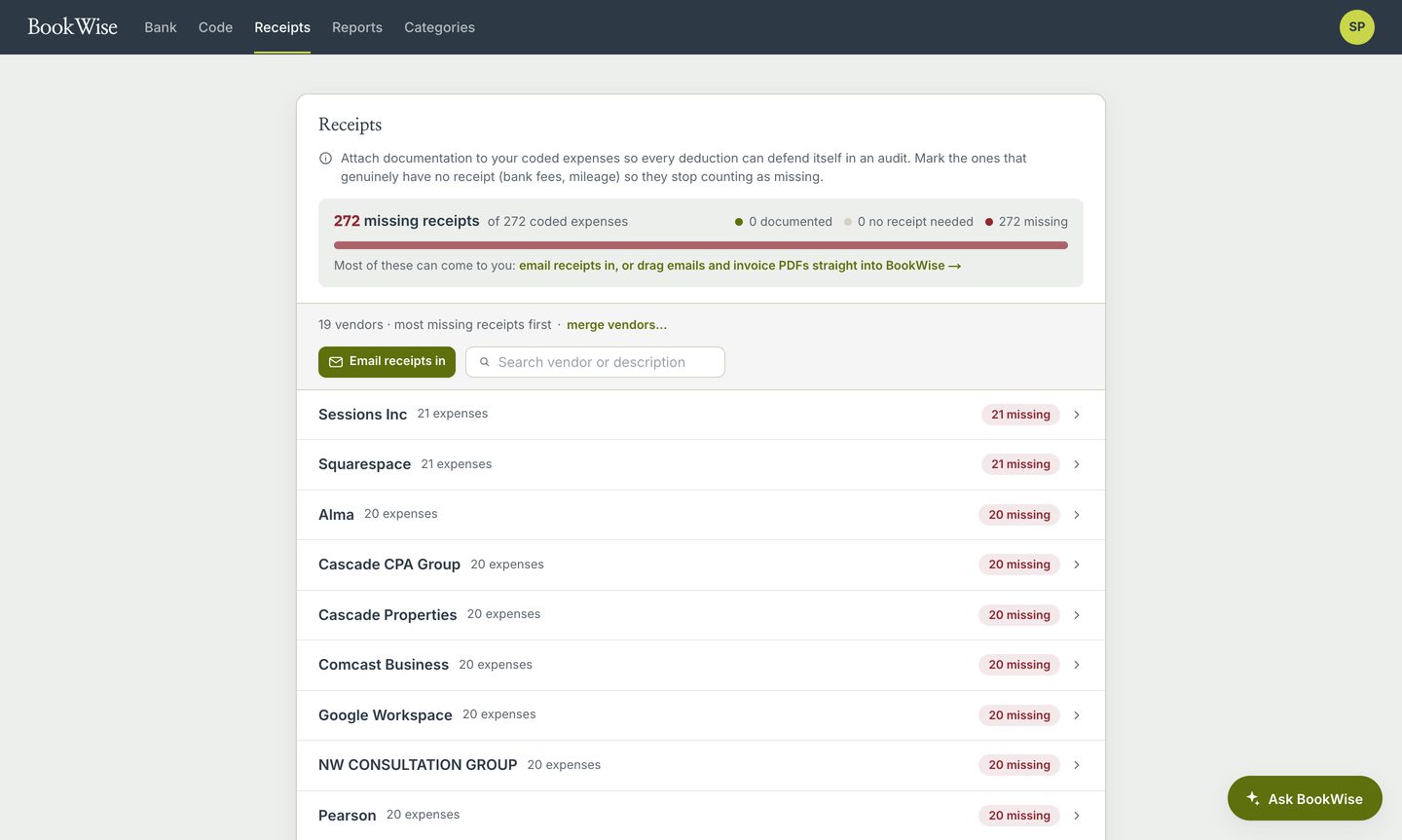
Task: Expand the Alma vendor chevron
Action: click(1077, 515)
